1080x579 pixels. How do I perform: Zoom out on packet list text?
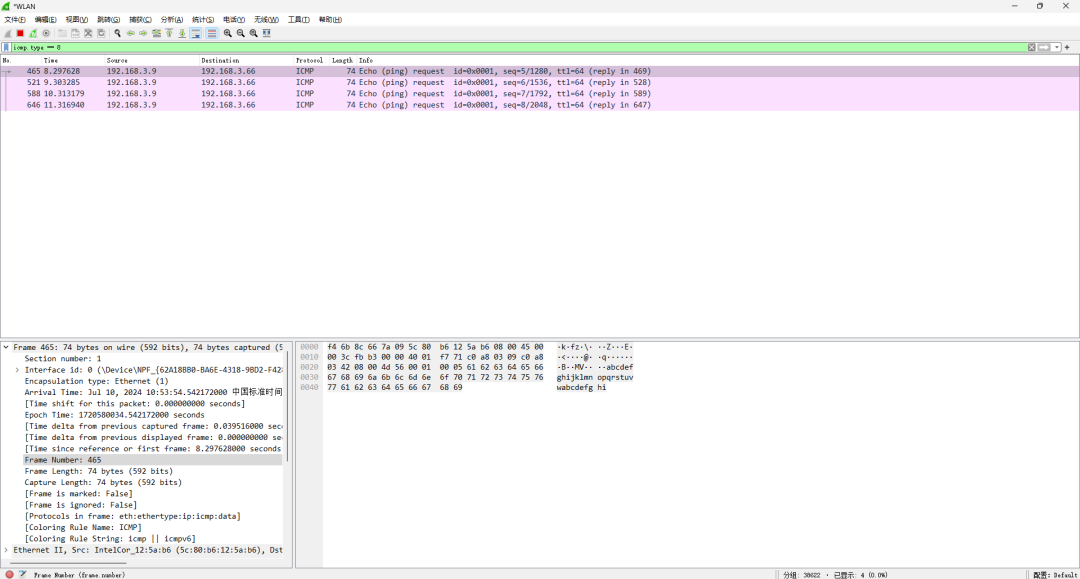[x=241, y=33]
